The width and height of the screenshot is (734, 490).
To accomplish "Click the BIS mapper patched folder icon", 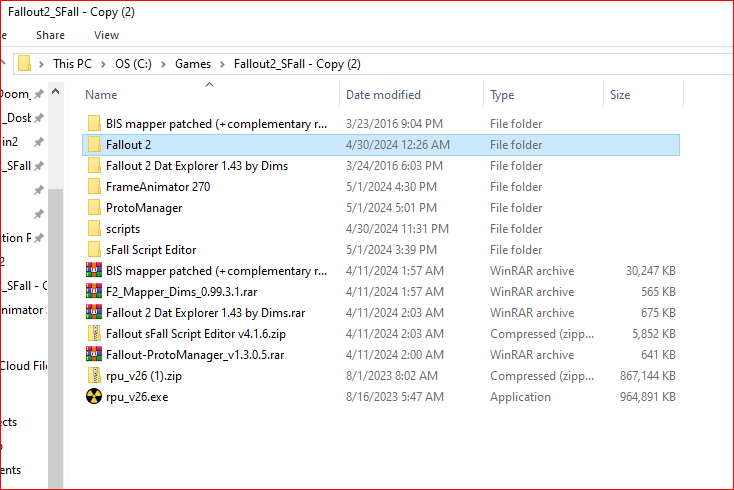I will coord(94,124).
